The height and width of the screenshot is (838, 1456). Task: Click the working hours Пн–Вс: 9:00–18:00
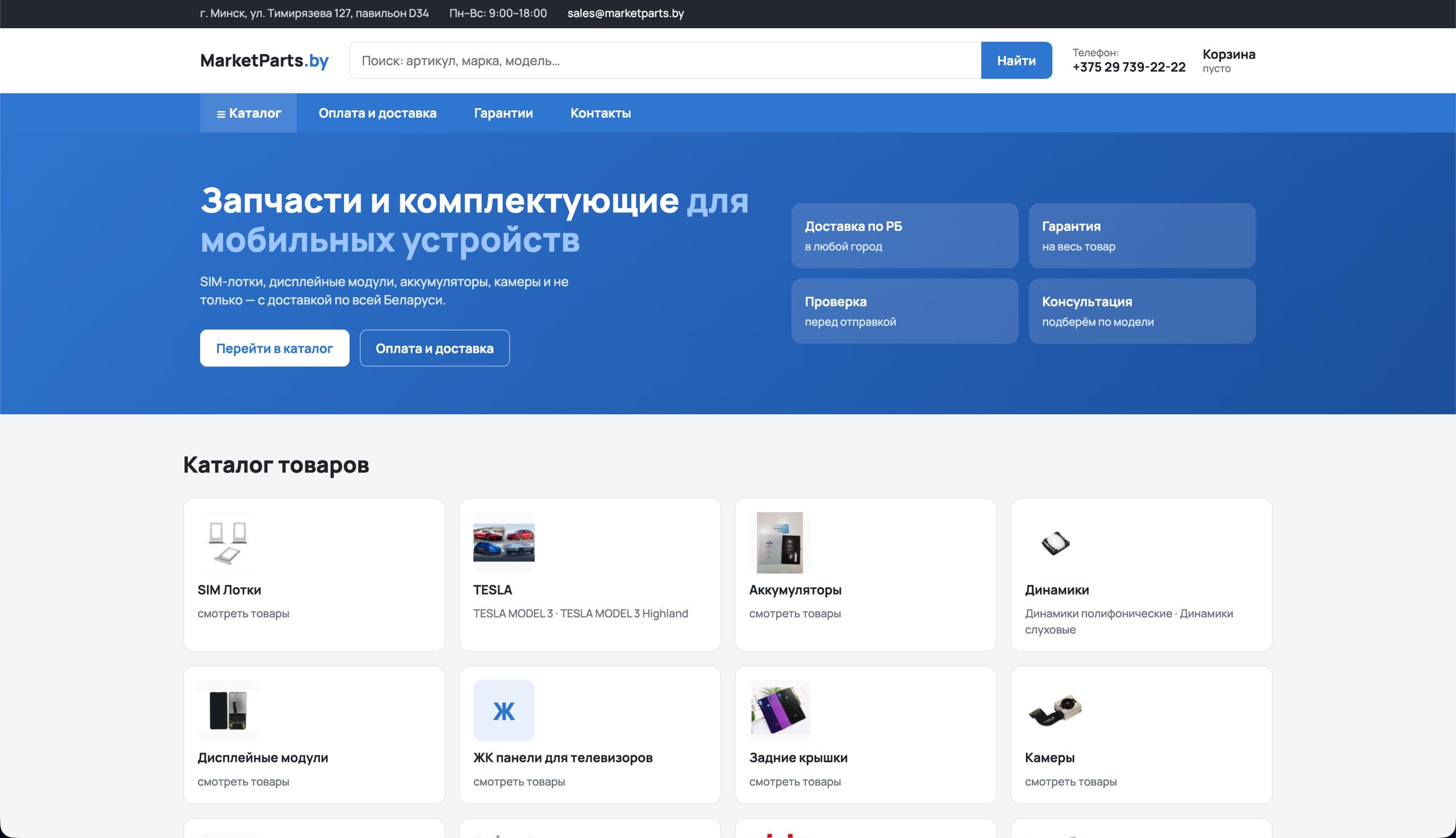pyautogui.click(x=498, y=13)
